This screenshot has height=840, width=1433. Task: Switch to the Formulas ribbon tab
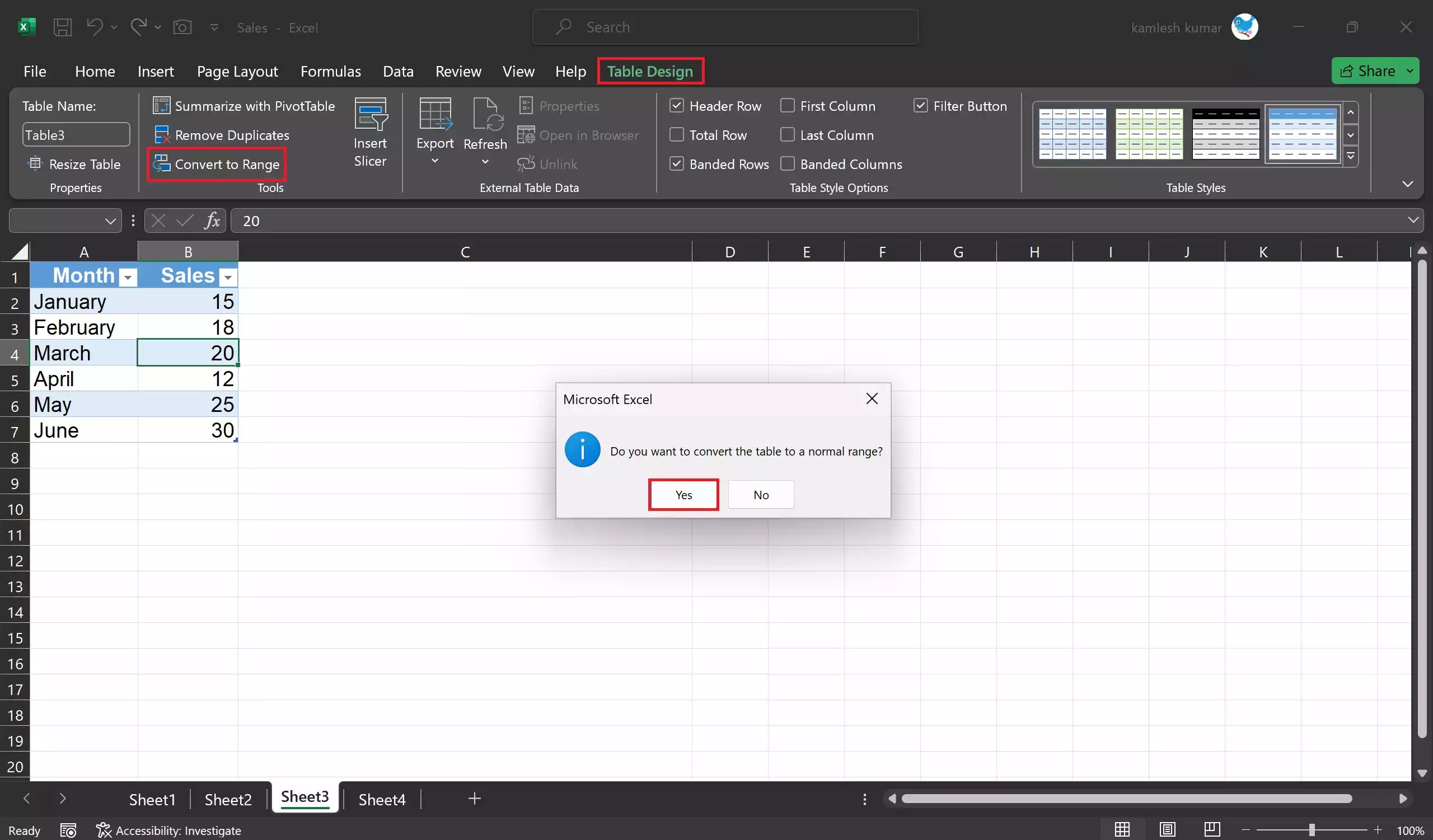coord(330,71)
